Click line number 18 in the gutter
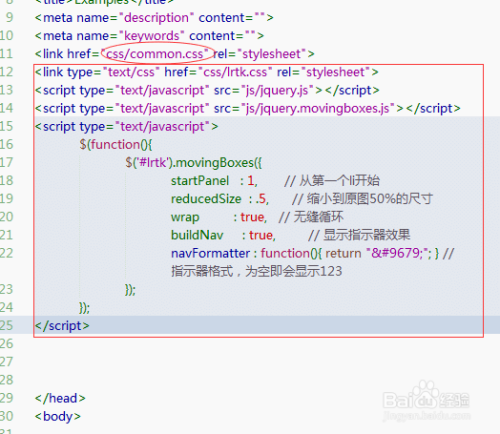This screenshot has width=500, height=434. point(6,181)
